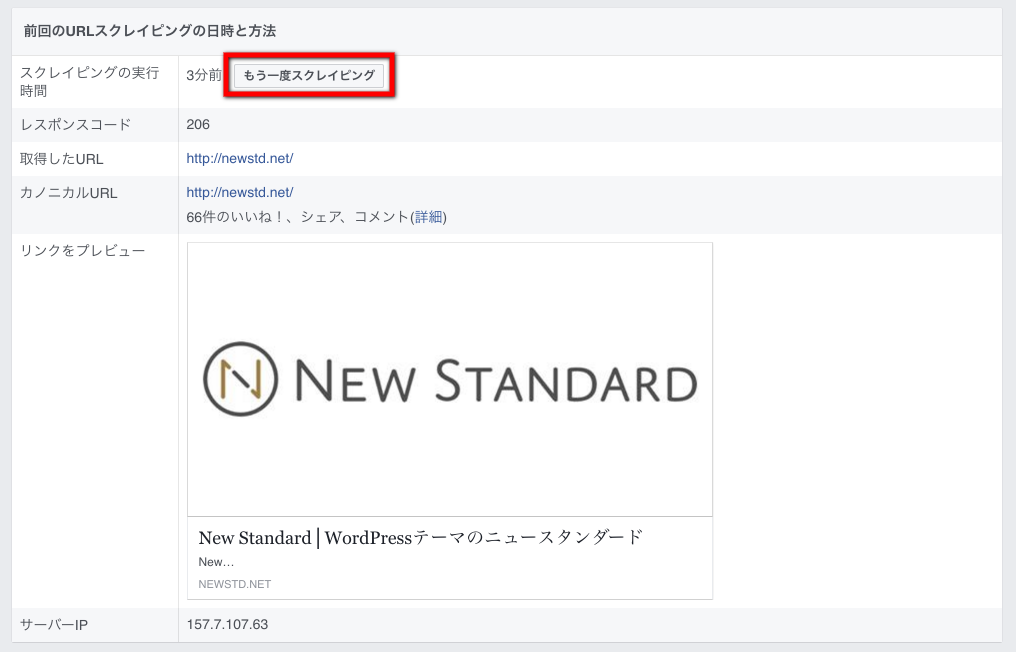Image resolution: width=1016 pixels, height=652 pixels.
Task: Click the 取得したURL row label
Action: [x=62, y=159]
